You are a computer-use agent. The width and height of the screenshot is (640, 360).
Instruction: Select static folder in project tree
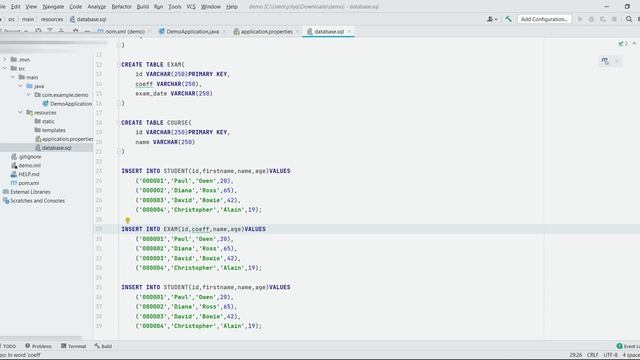(44, 121)
